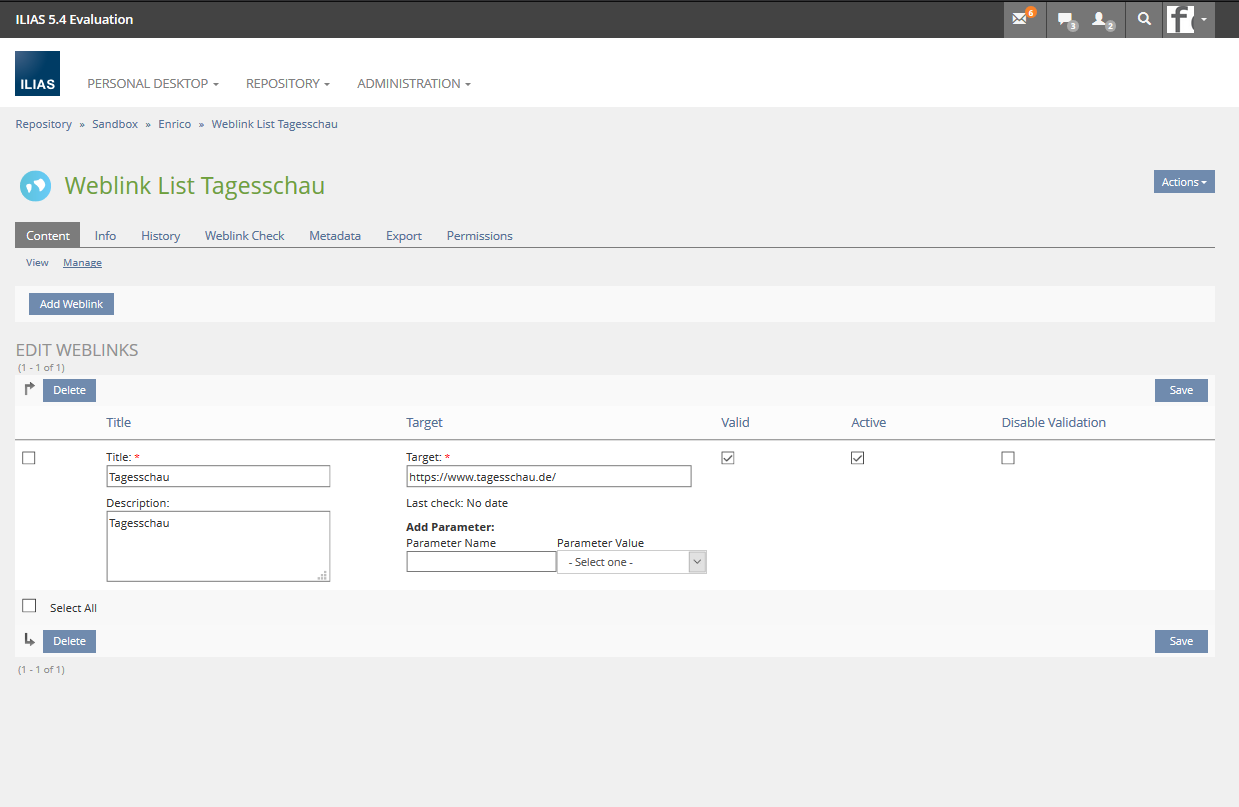The width and height of the screenshot is (1239, 807).
Task: Open the Permissions tab
Action: pos(479,236)
